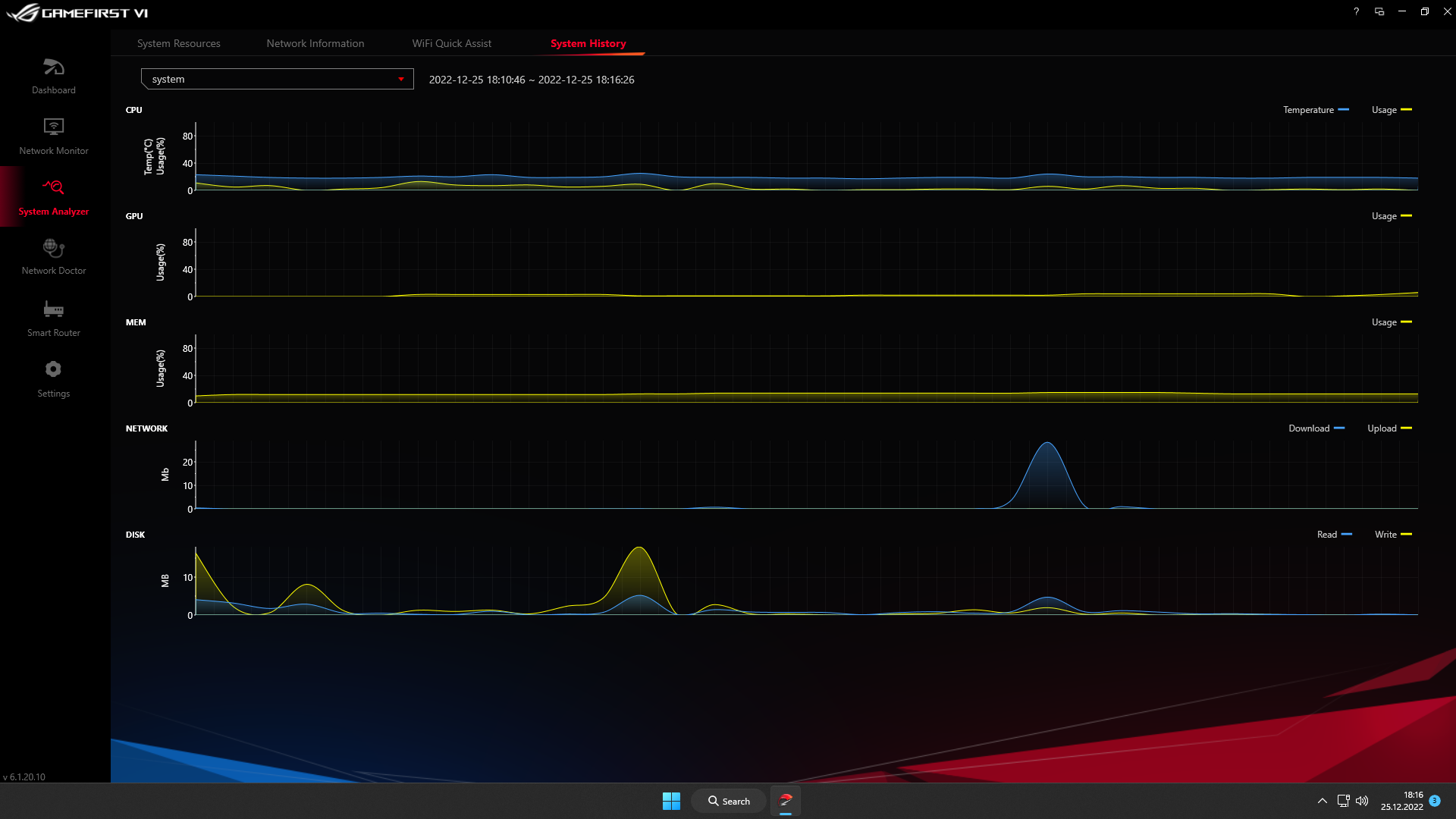Open Smart Router icon

pyautogui.click(x=53, y=309)
